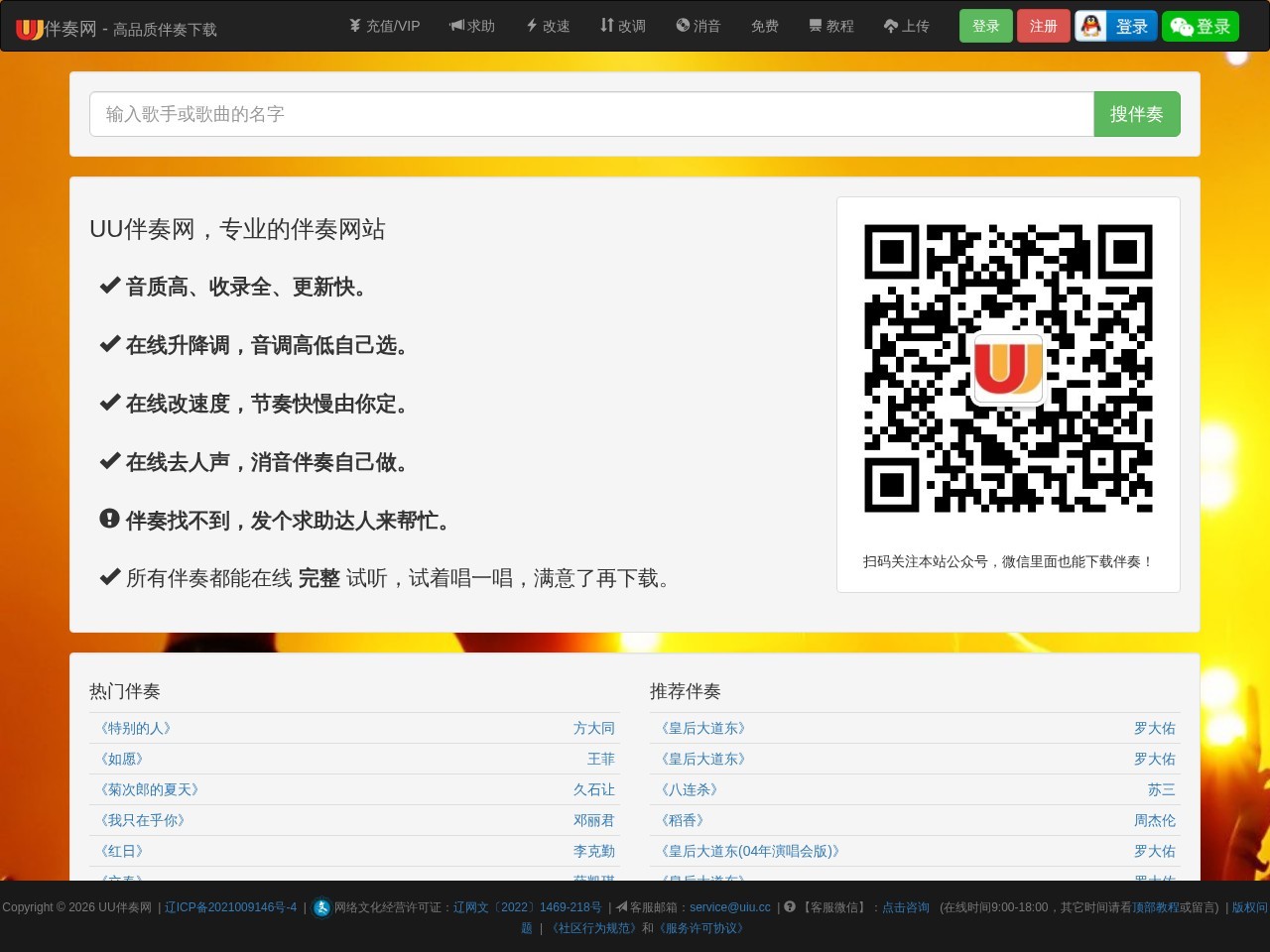Open artist 王菲
The image size is (1270, 952).
(x=601, y=759)
